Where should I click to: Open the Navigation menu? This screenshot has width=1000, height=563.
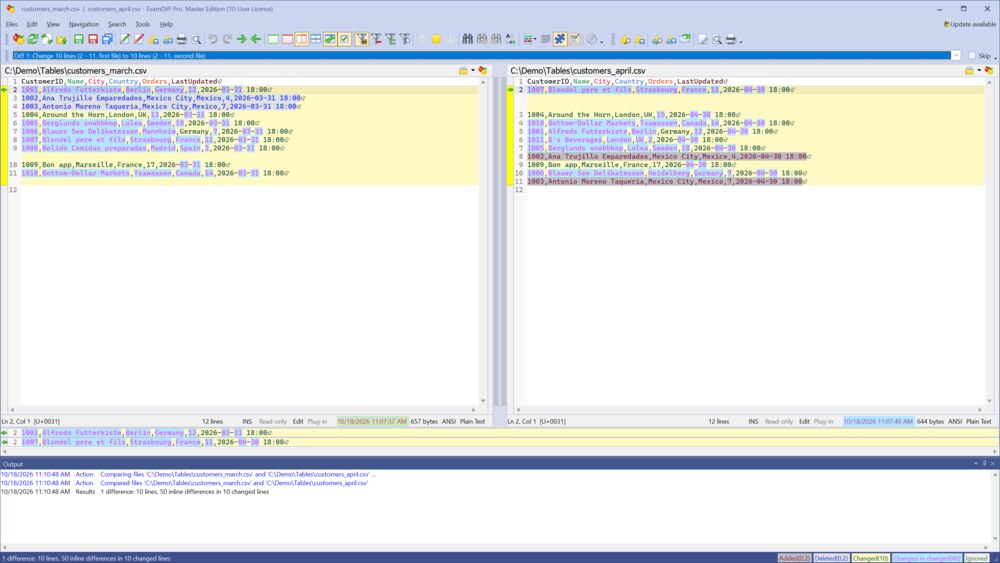tap(84, 24)
